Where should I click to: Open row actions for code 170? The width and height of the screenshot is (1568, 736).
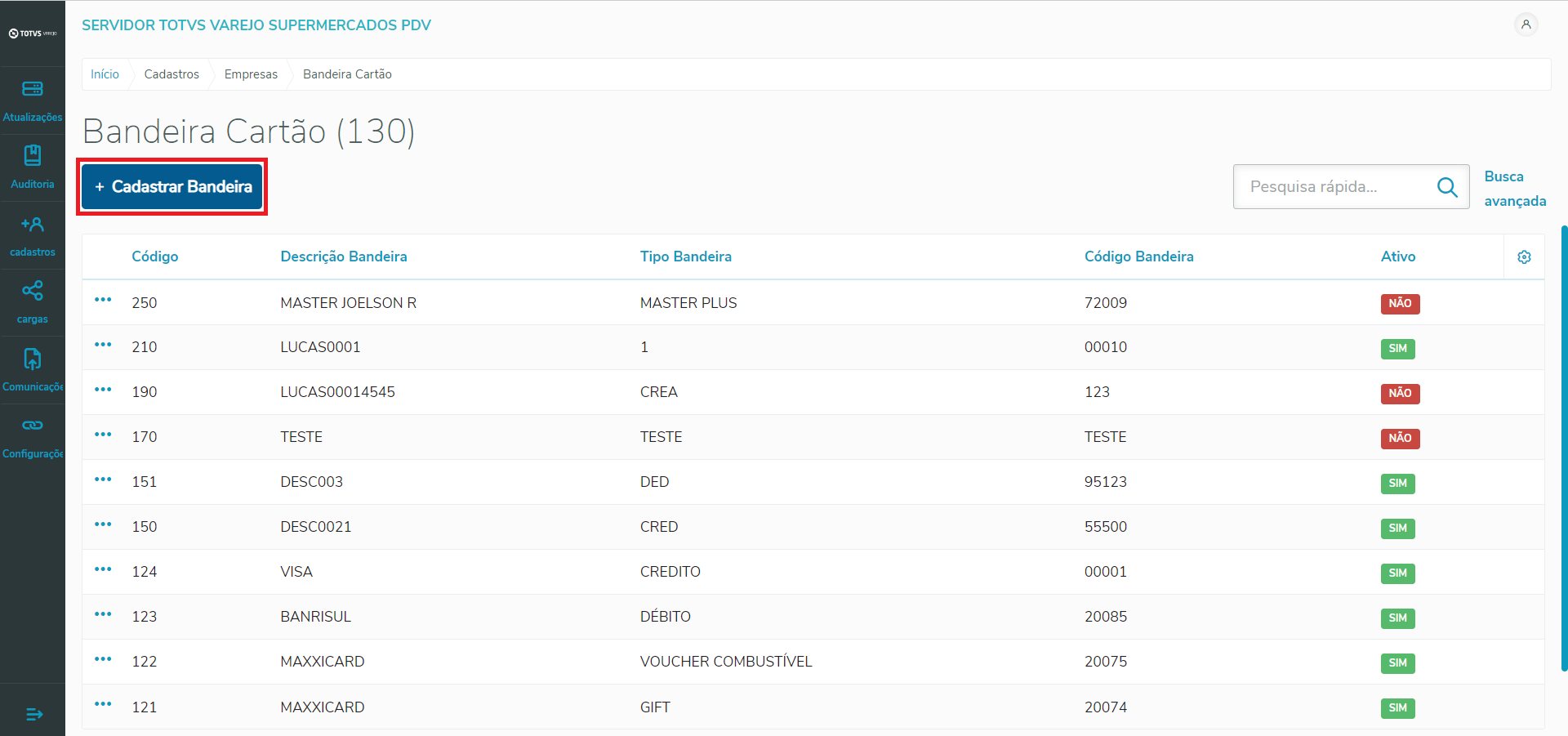click(x=103, y=435)
